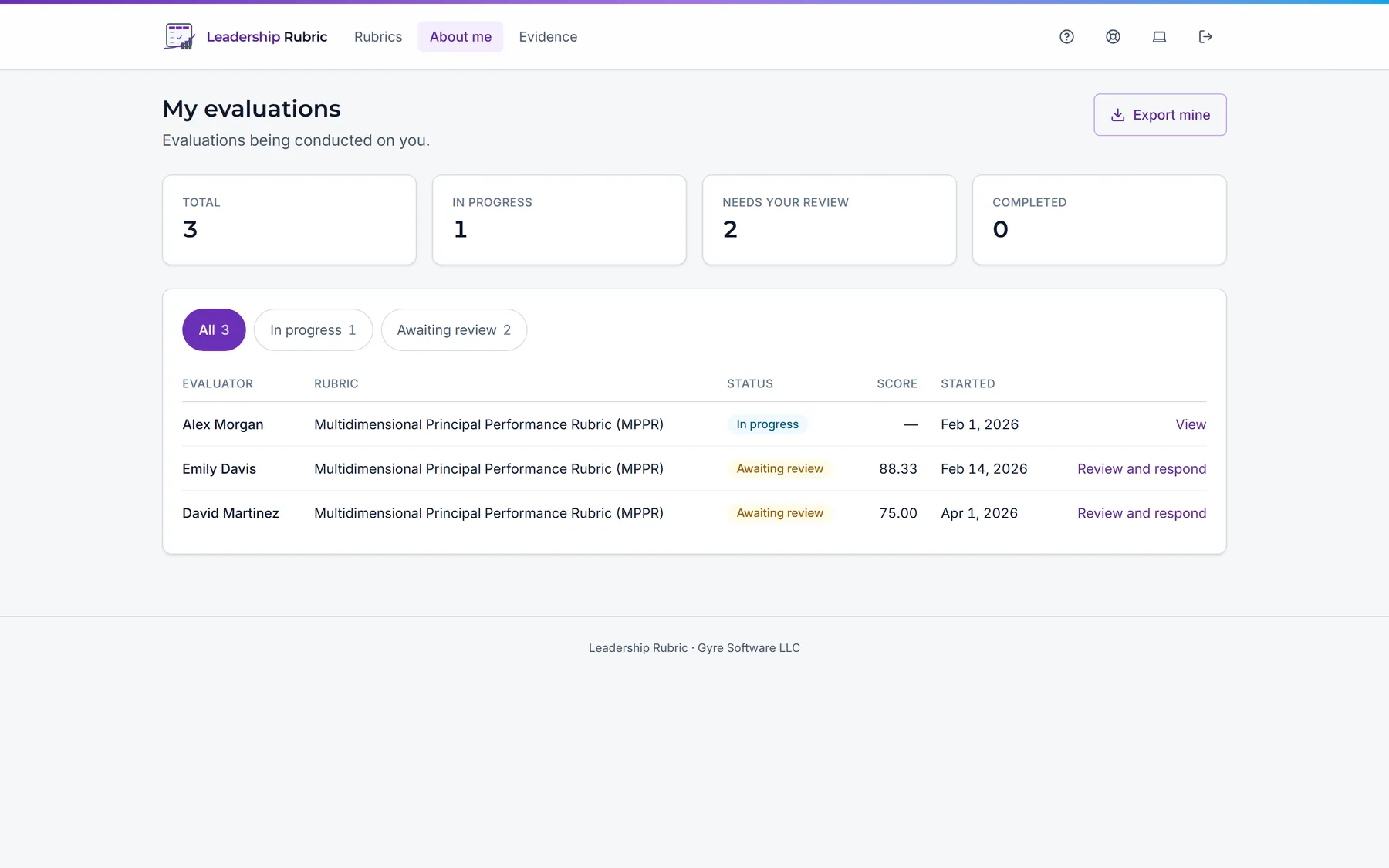Click evaluator name Alex Morgan
This screenshot has height=868, width=1389.
pyautogui.click(x=223, y=424)
